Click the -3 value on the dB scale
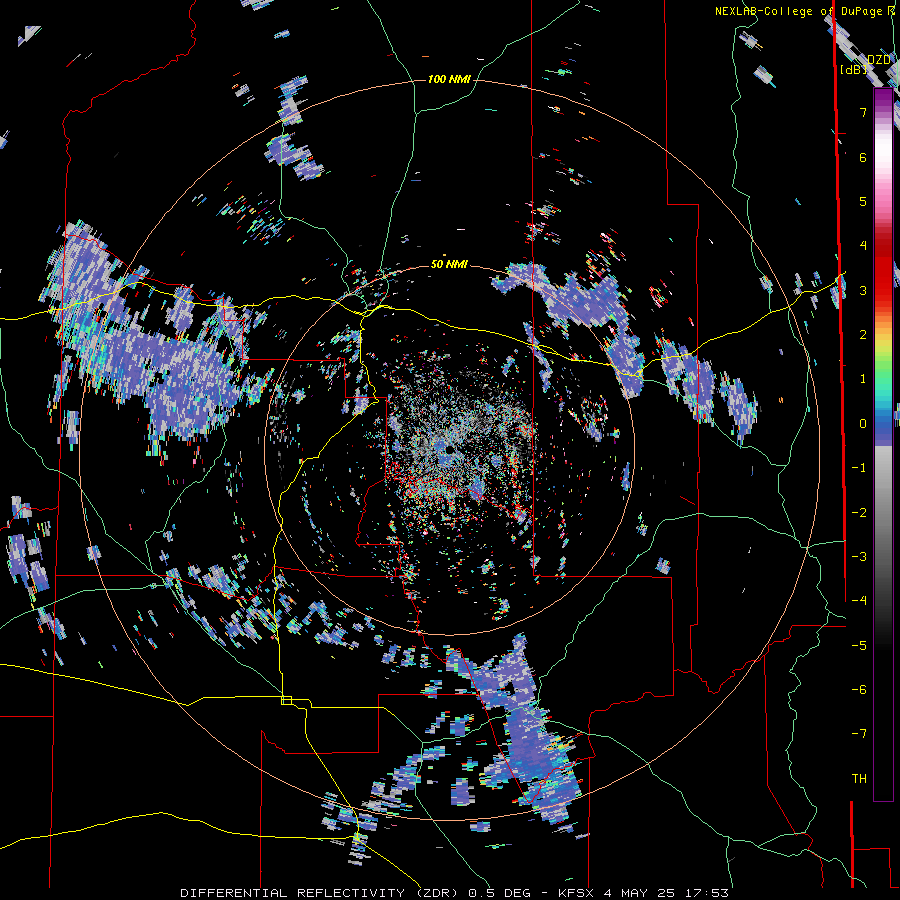This screenshot has width=900, height=900. pos(859,557)
